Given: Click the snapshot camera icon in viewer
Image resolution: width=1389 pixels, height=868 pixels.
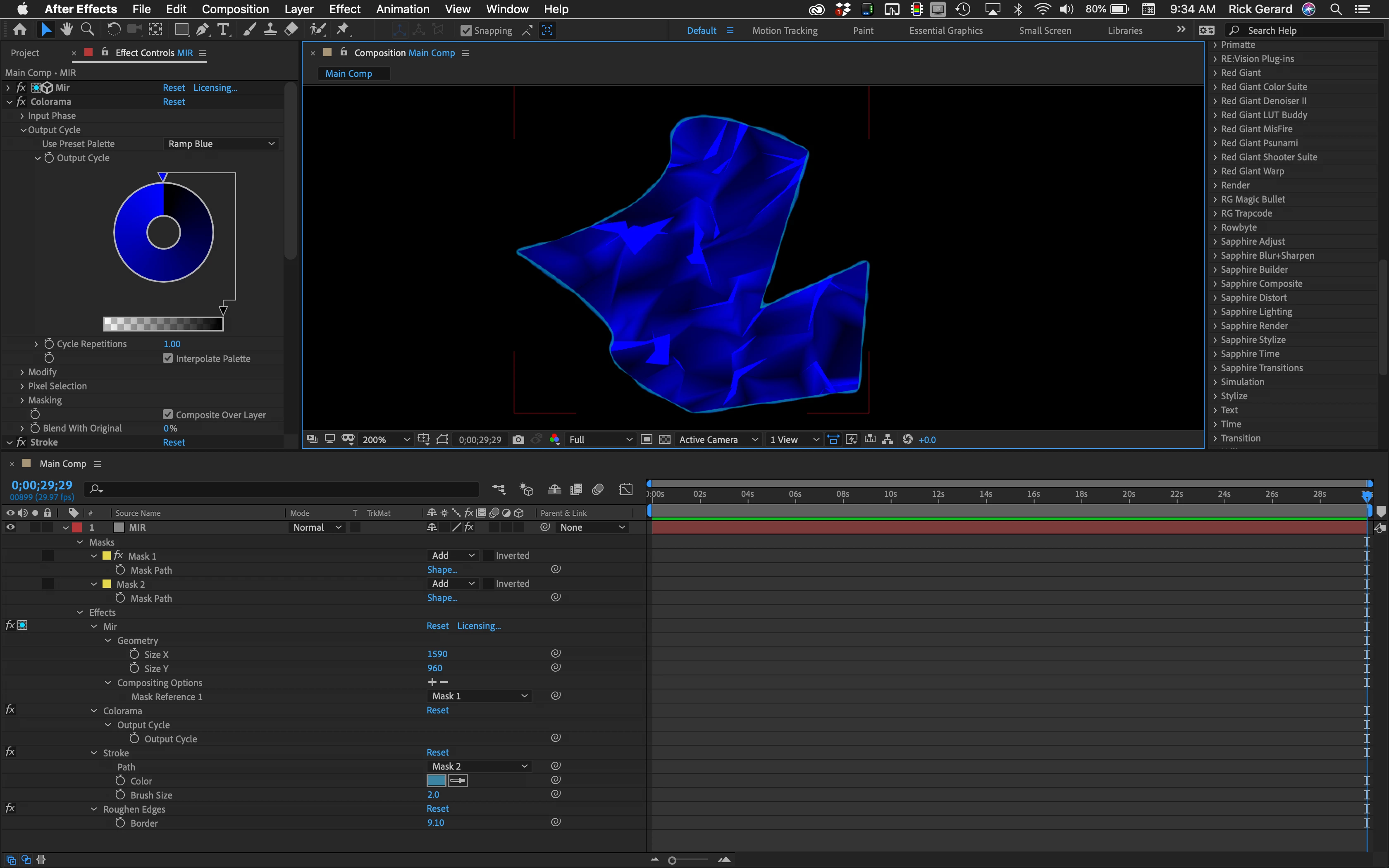Looking at the screenshot, I should (x=518, y=439).
